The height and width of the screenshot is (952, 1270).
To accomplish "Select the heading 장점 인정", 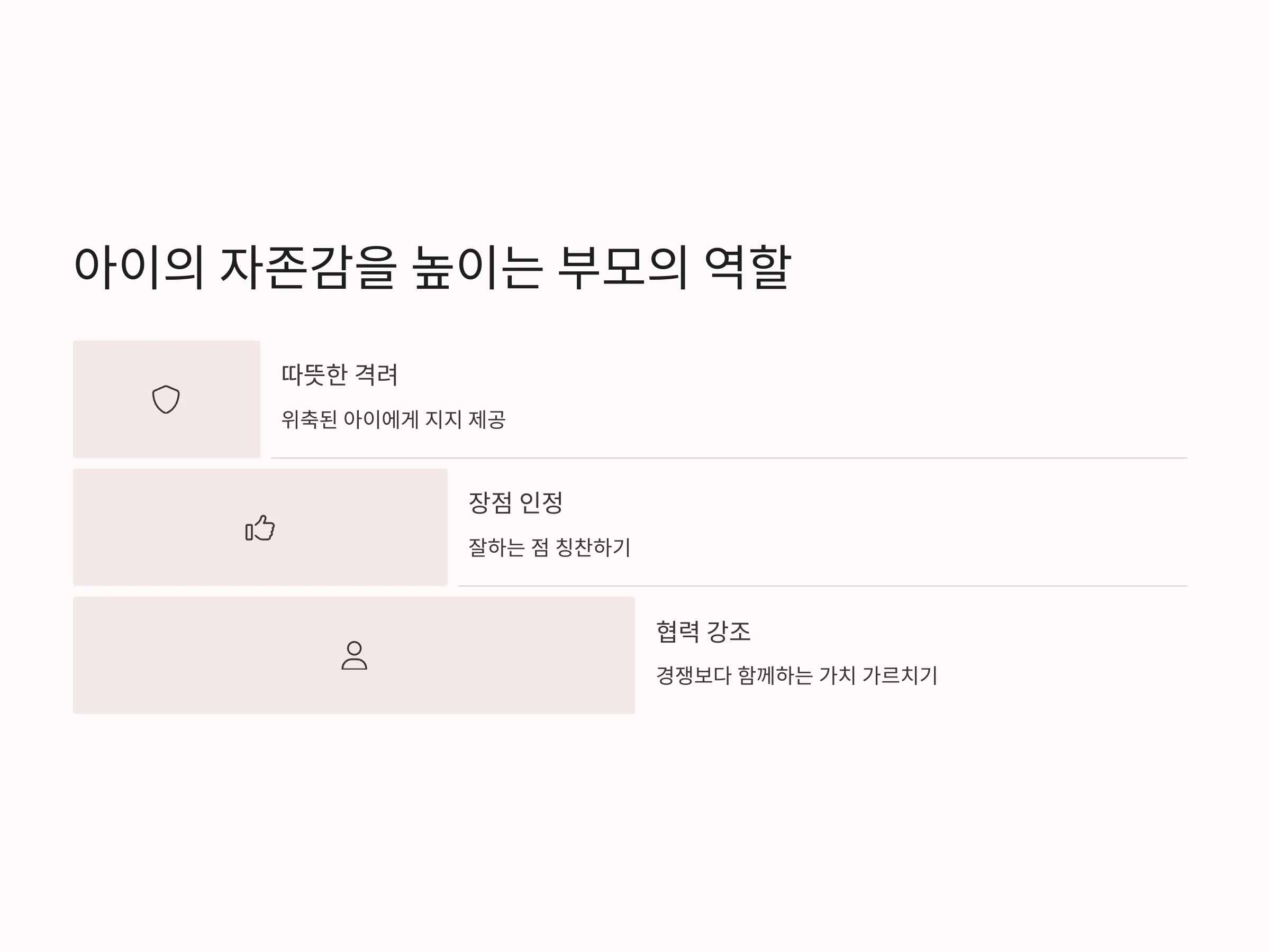I will click(515, 502).
